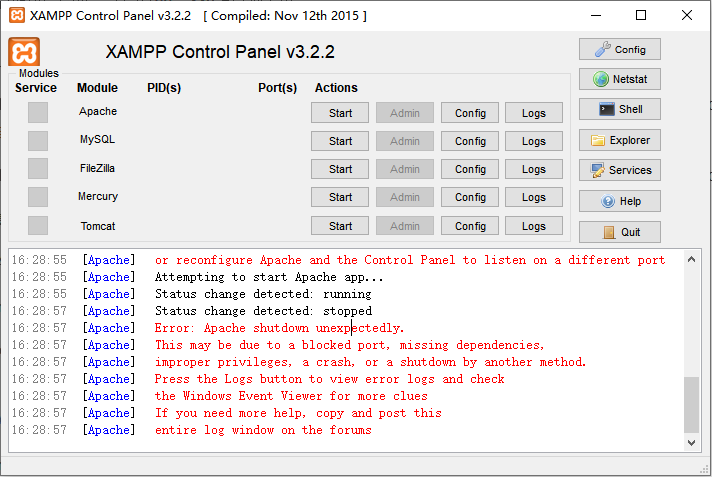Click the MySQL module name

pyautogui.click(x=97, y=139)
